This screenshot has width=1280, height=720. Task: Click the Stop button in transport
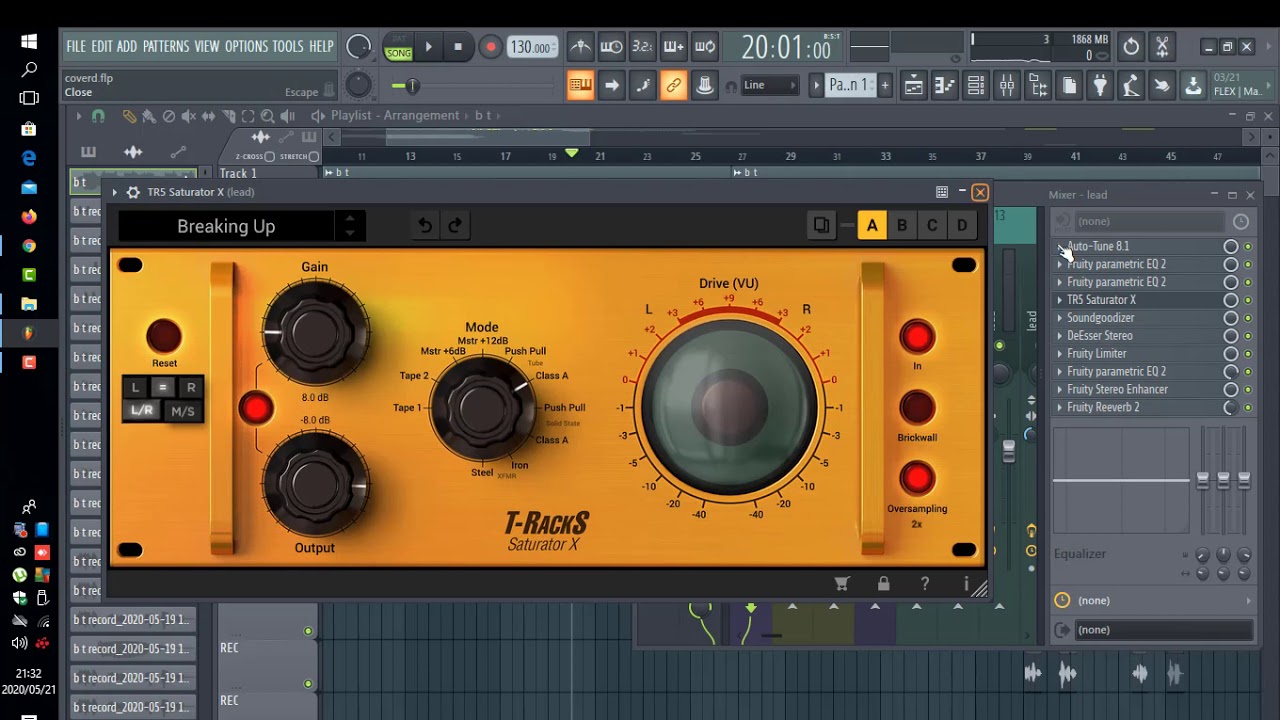coord(458,47)
